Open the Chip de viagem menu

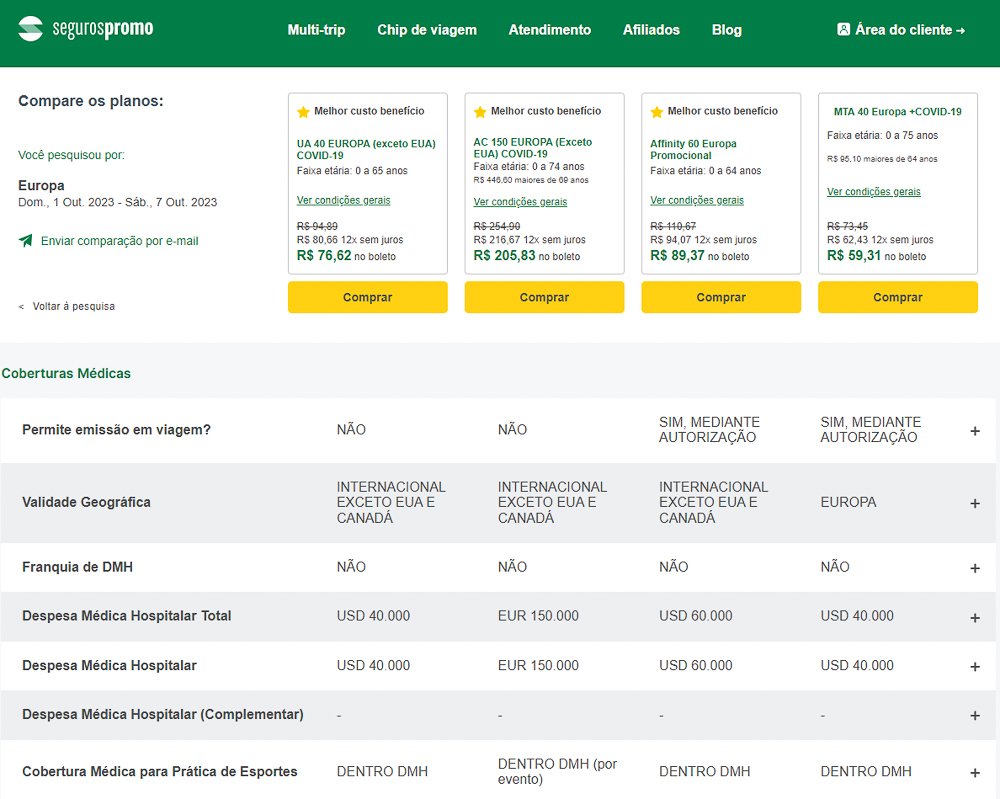(427, 30)
